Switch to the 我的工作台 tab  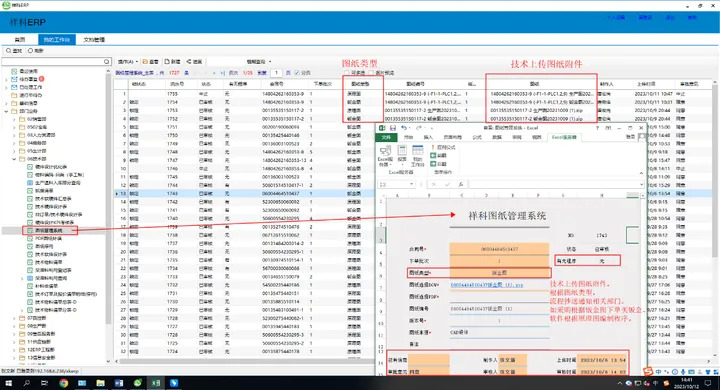56,40
